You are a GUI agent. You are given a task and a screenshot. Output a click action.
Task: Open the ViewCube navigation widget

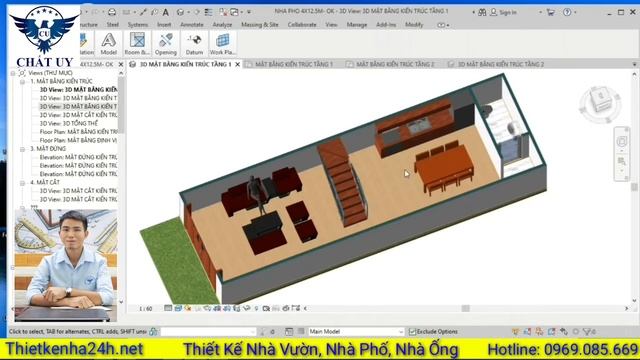600,103
